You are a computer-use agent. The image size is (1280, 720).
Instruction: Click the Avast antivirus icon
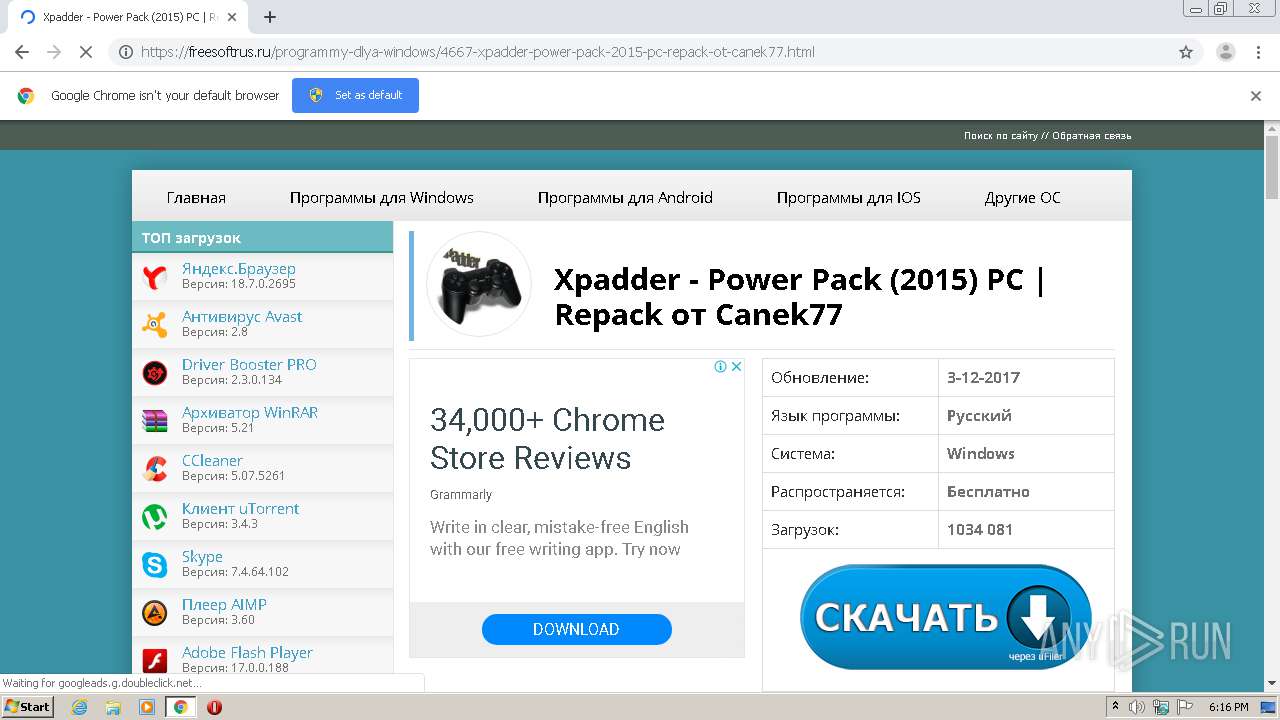[x=154, y=325]
